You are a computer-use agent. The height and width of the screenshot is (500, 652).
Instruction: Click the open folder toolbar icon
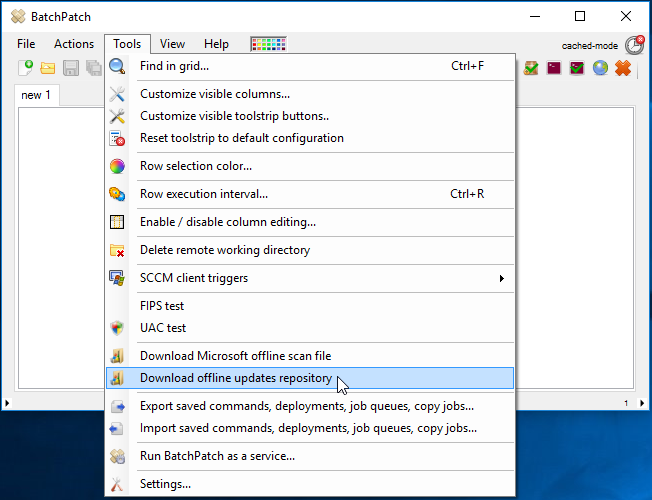pos(48,68)
